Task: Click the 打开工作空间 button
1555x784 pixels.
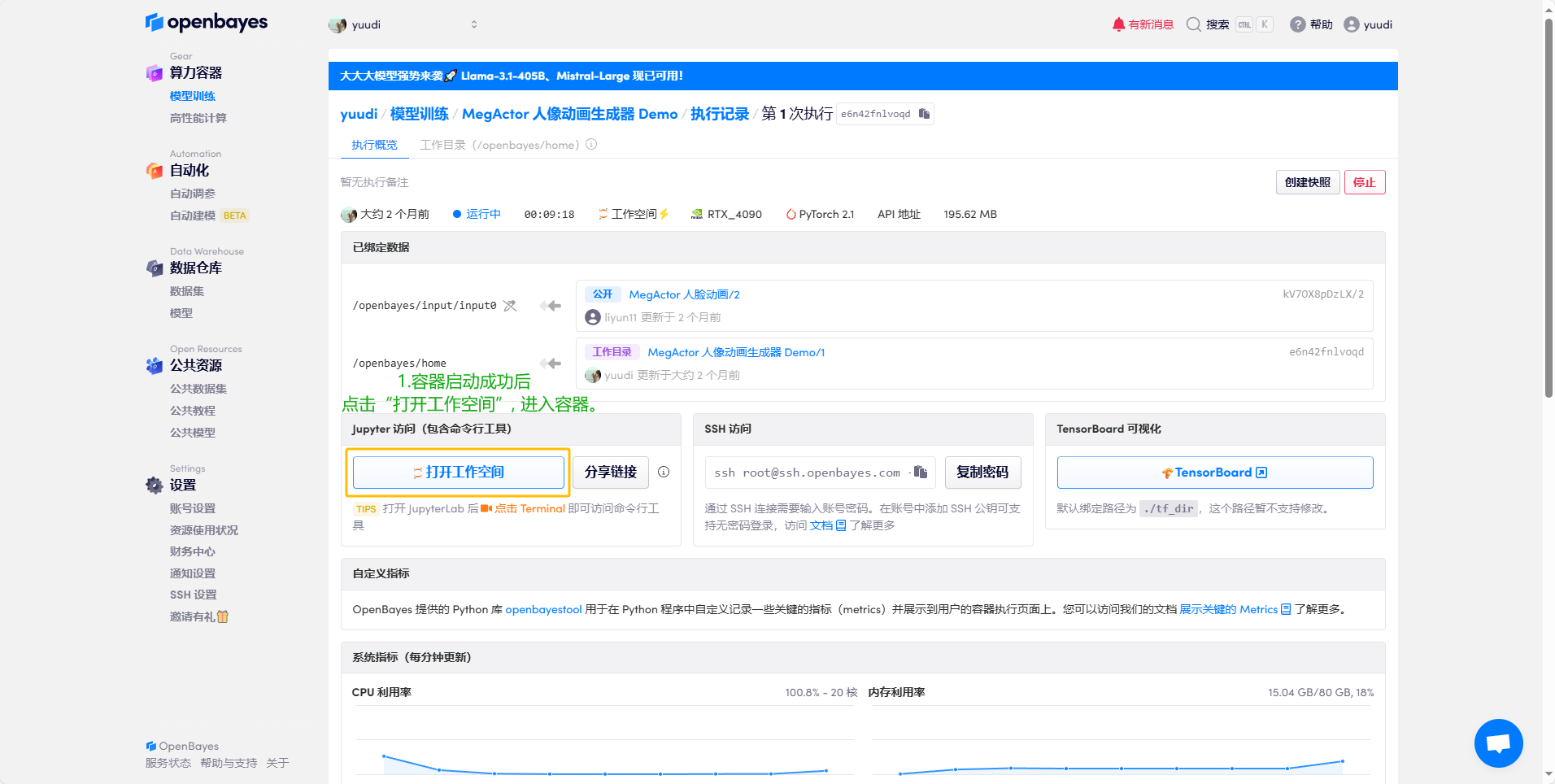Action: 459,473
